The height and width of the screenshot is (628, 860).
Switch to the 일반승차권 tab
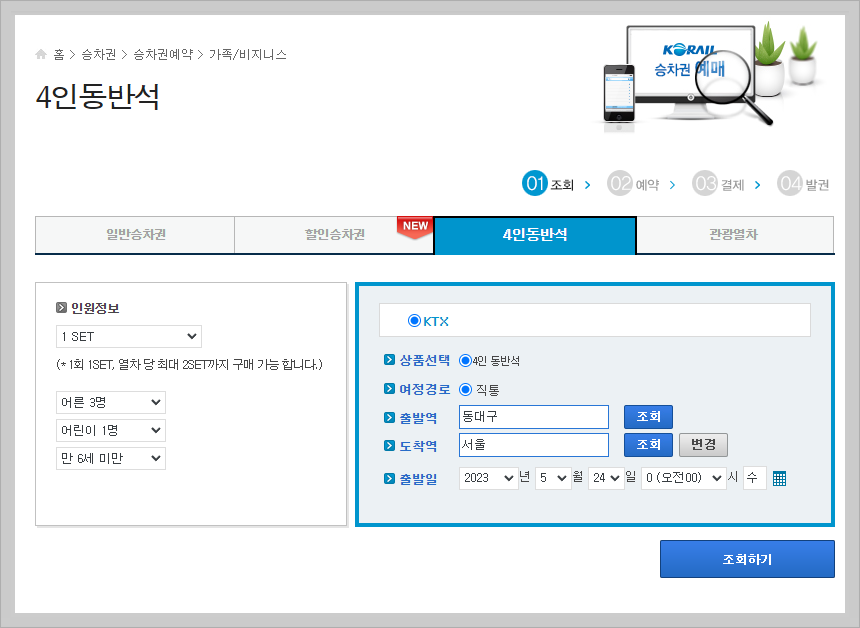click(134, 235)
